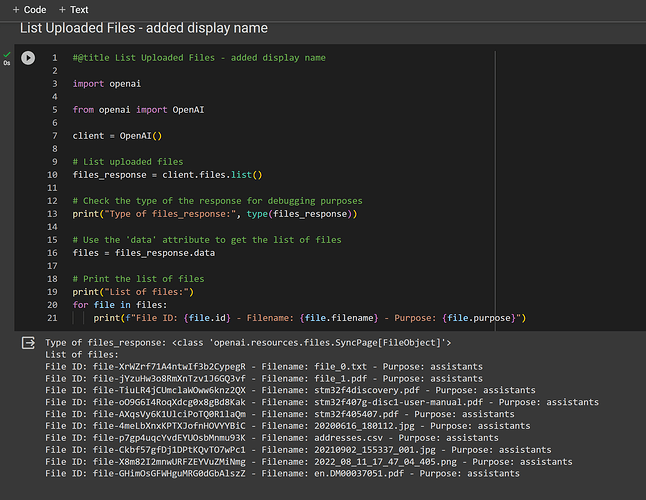Click output row for en.DM00037051.pdf

click(282, 474)
